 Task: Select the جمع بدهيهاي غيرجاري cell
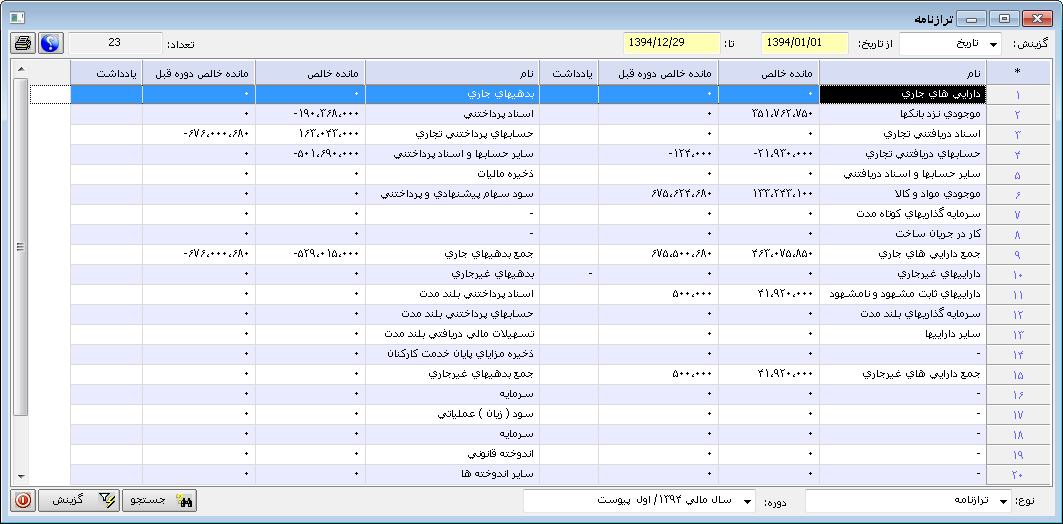(x=453, y=374)
